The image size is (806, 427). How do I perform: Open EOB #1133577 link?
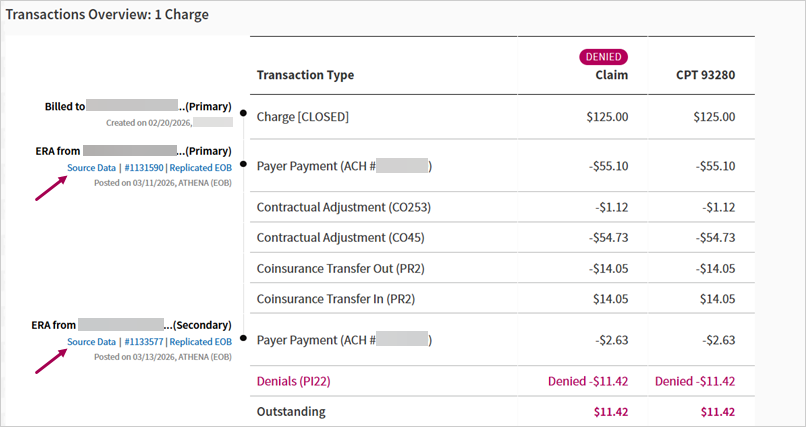pyautogui.click(x=144, y=342)
